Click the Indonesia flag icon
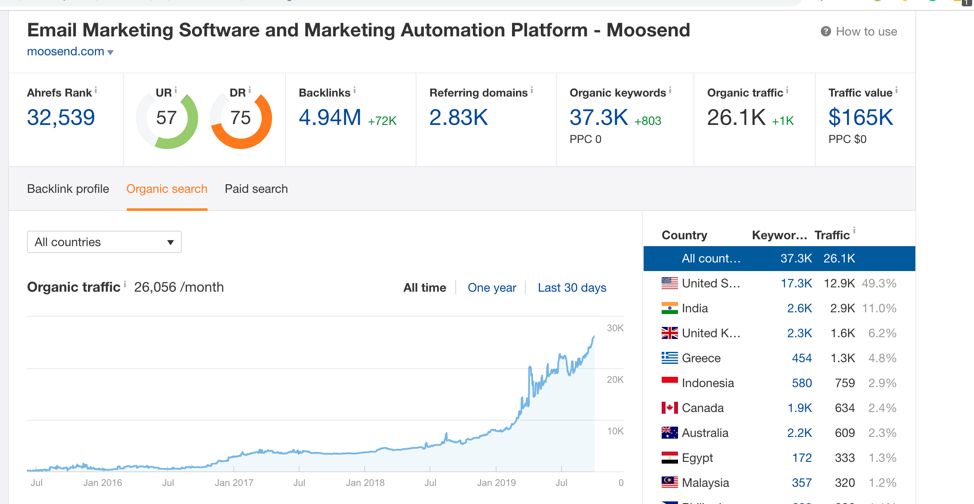The image size is (974, 504). point(670,383)
